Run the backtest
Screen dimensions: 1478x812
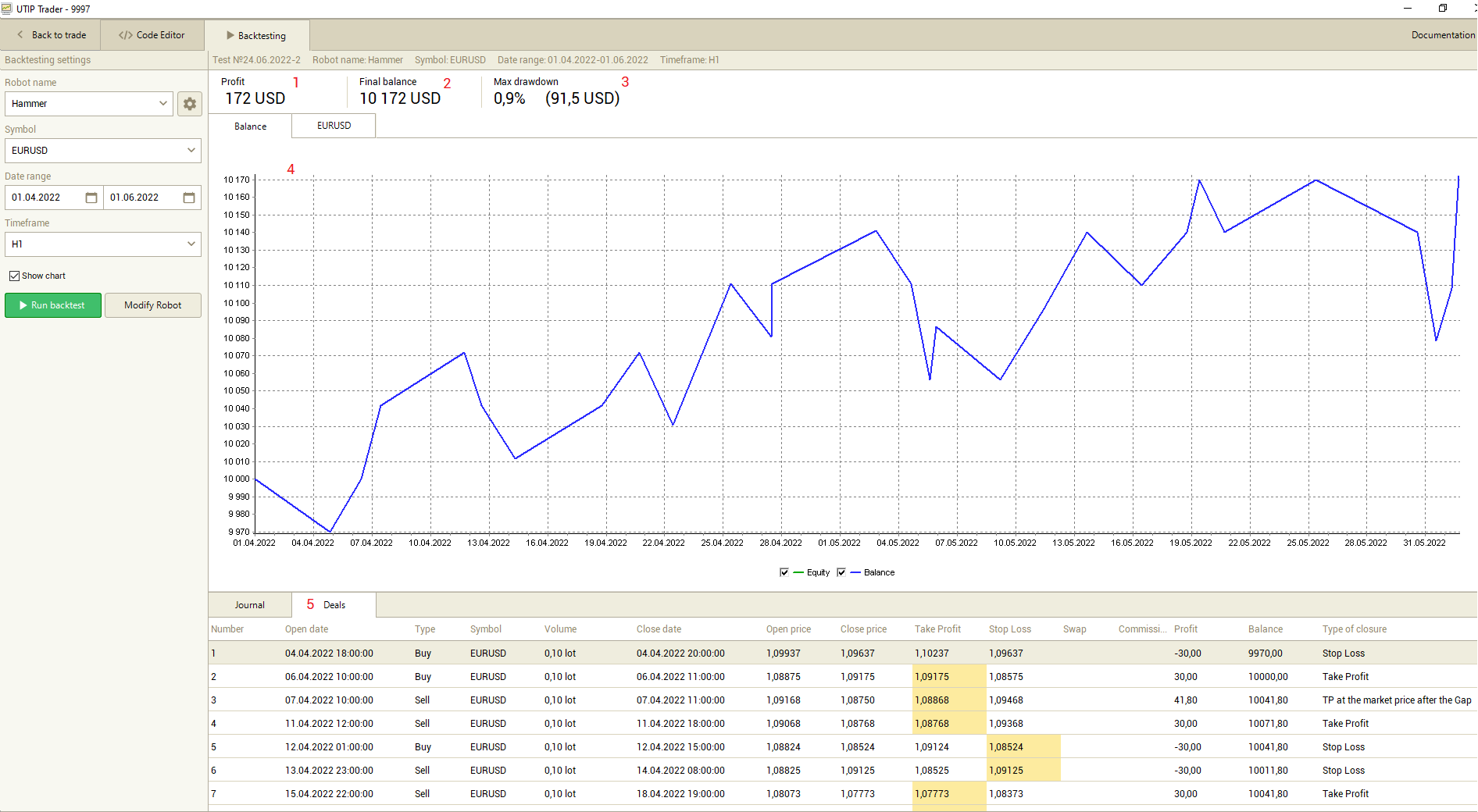click(53, 305)
